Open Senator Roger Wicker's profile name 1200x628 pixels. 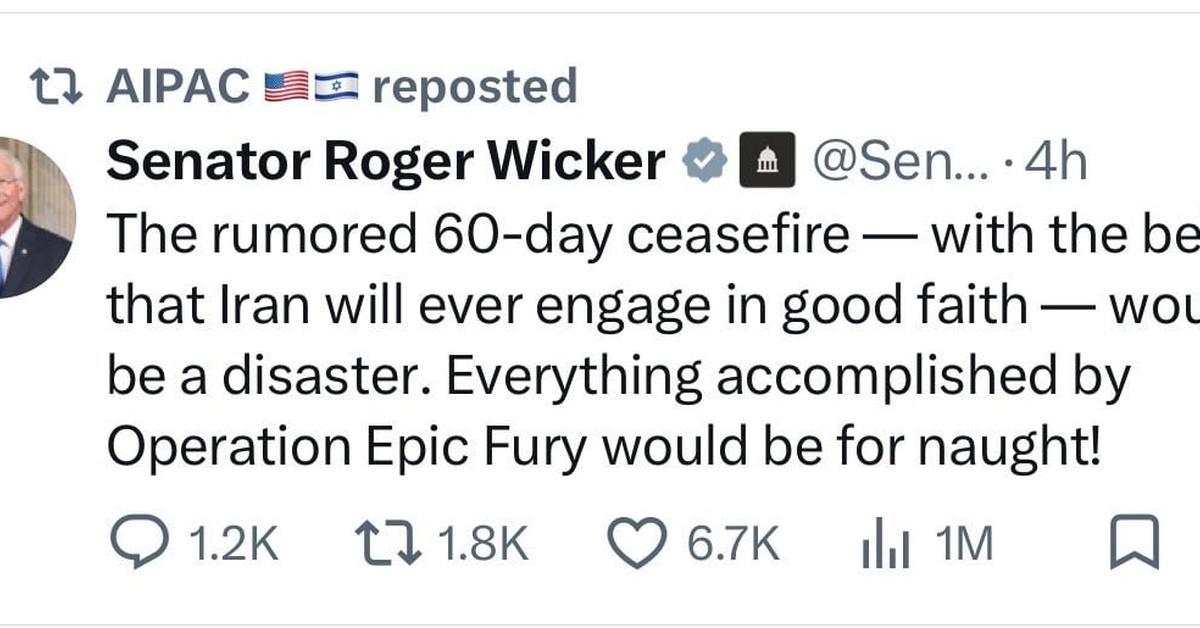tap(386, 161)
